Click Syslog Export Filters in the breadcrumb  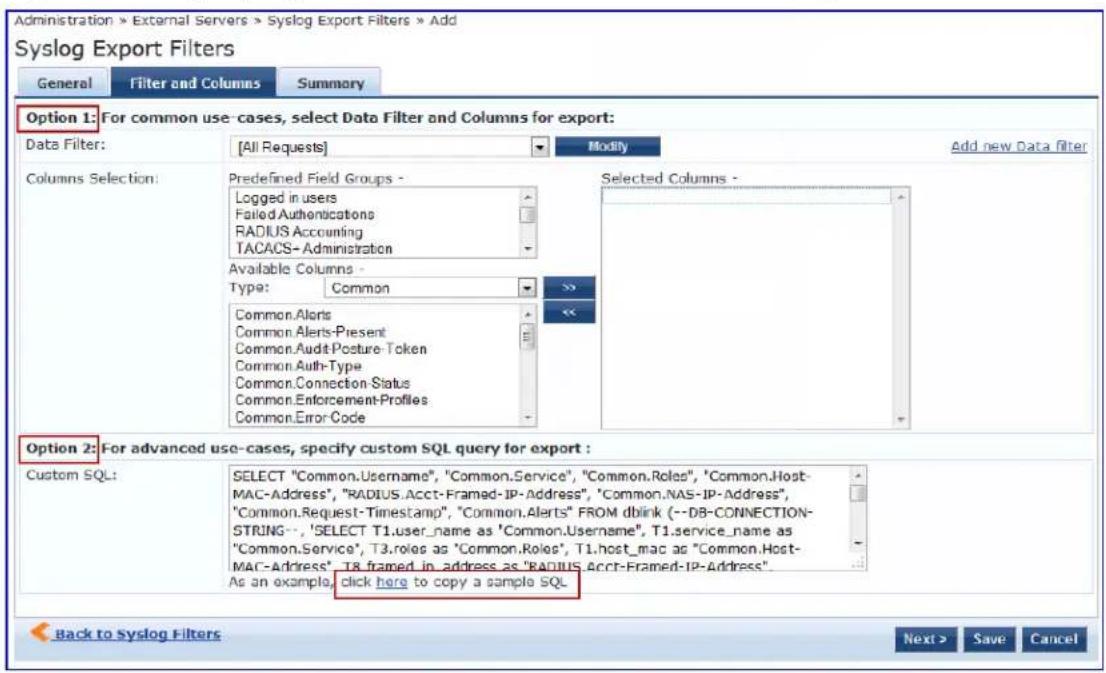click(338, 20)
